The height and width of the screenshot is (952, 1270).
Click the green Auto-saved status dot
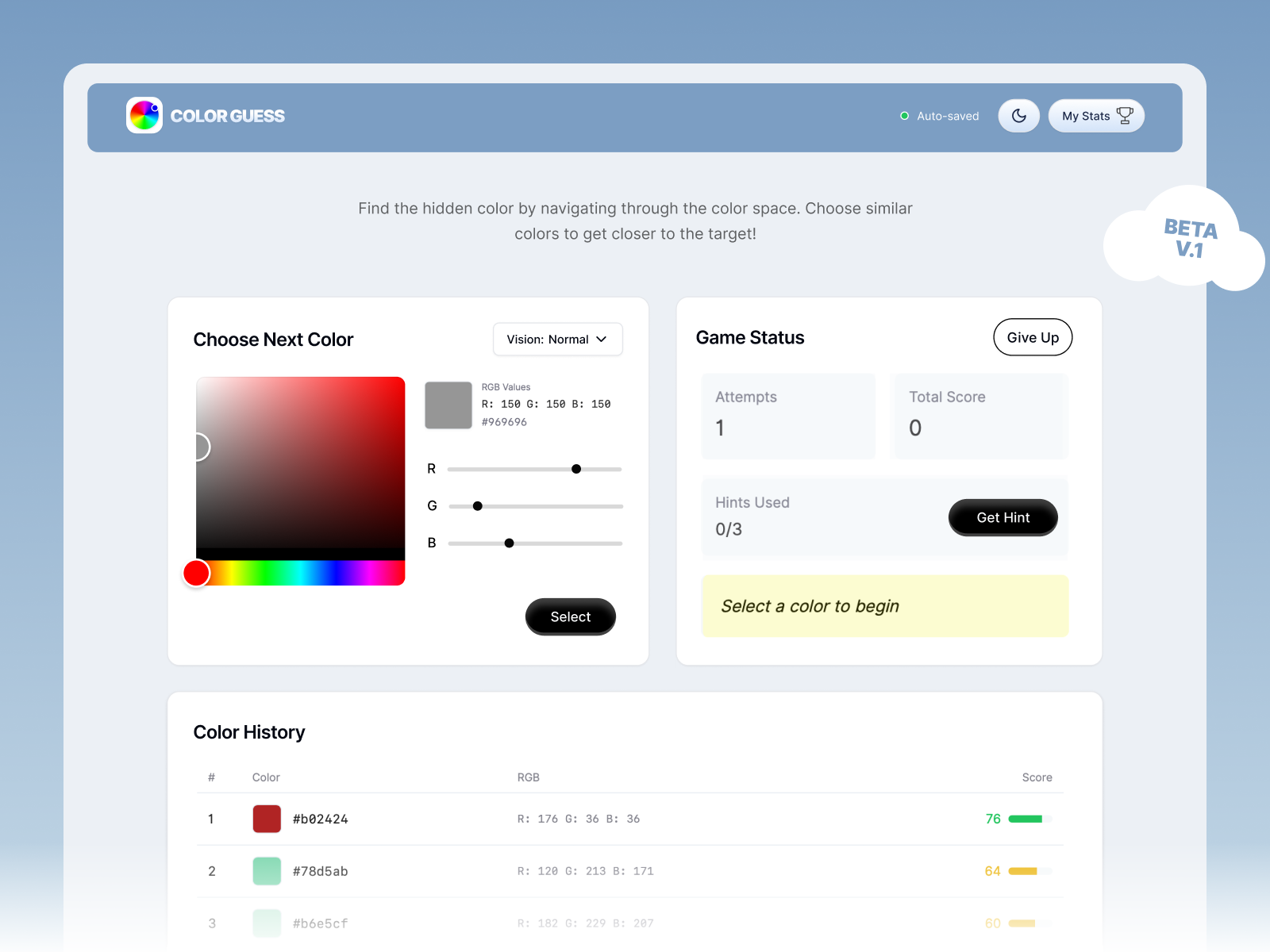pos(904,116)
